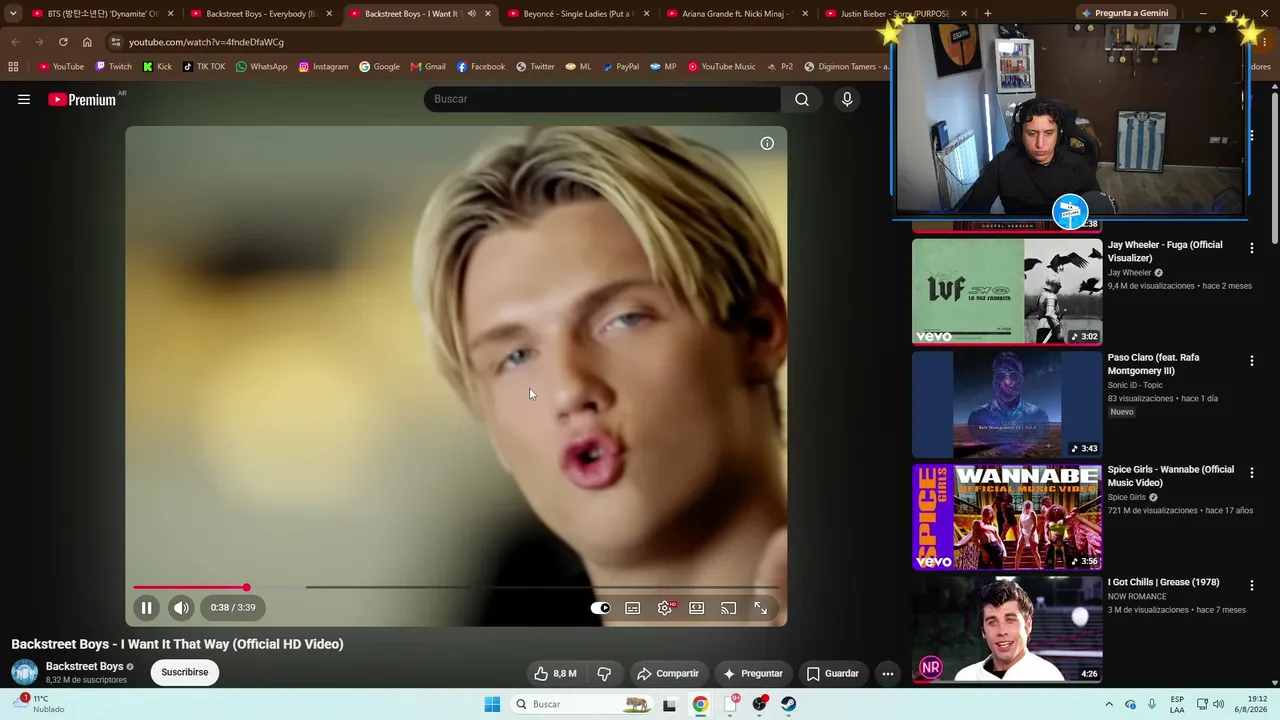Viewport: 1280px width, 720px height.
Task: Mute the playing tab's audio indicator
Action: pos(471,14)
